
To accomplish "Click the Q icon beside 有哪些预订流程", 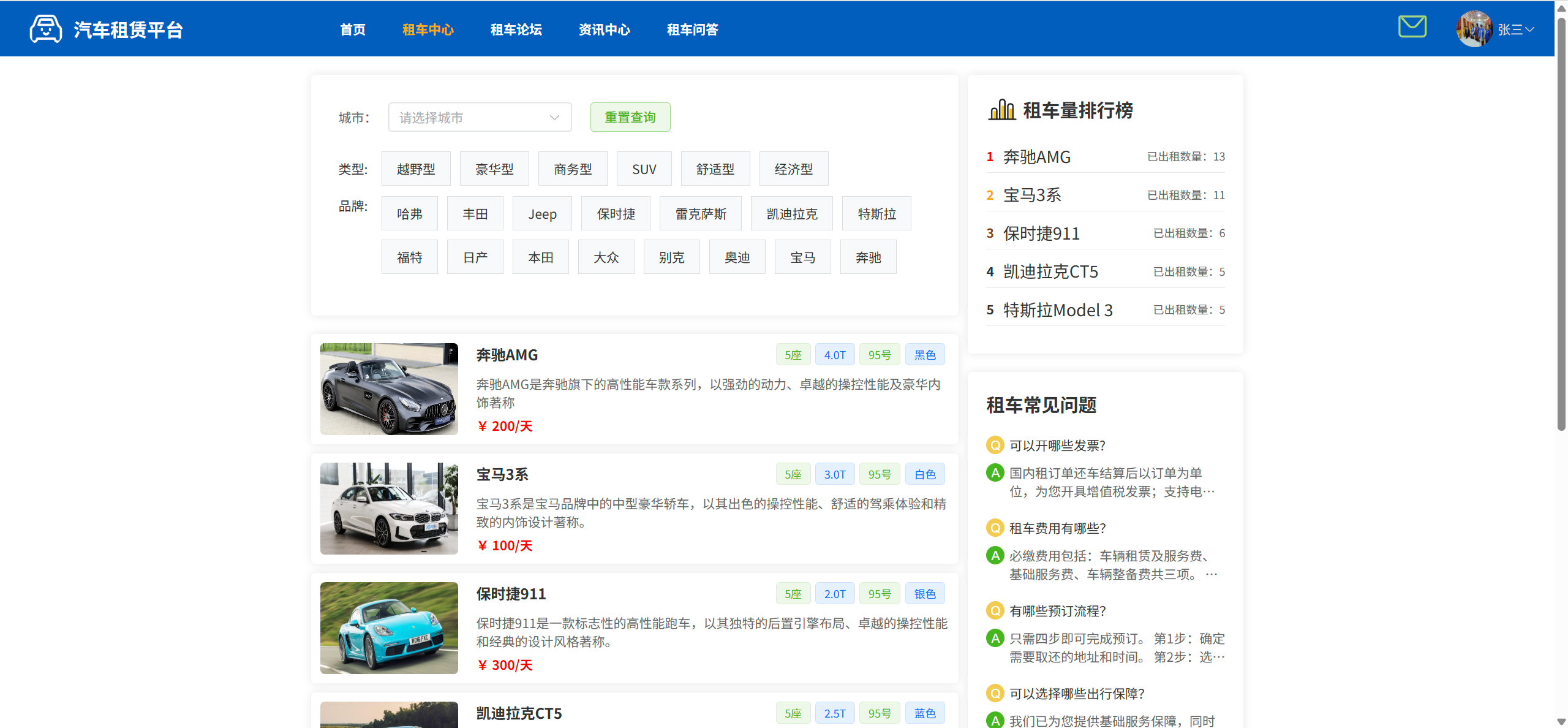I will point(995,611).
